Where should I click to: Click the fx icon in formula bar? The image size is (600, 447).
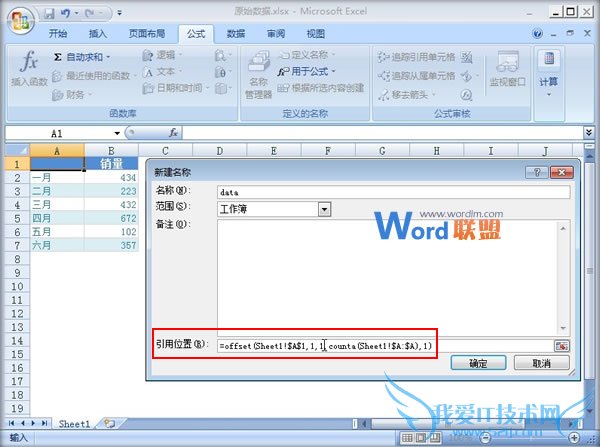(x=173, y=132)
